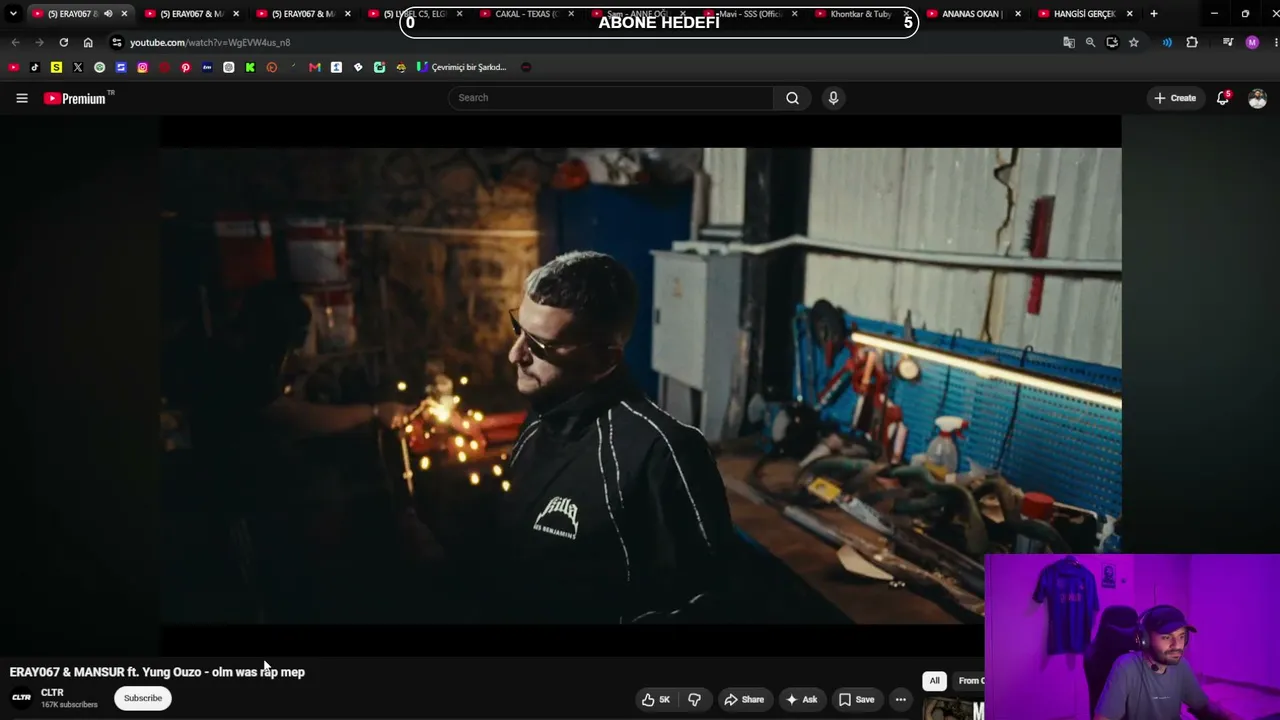1280x720 pixels.
Task: Switch to the HANGİSİ GERÇEK tab
Action: (1083, 14)
